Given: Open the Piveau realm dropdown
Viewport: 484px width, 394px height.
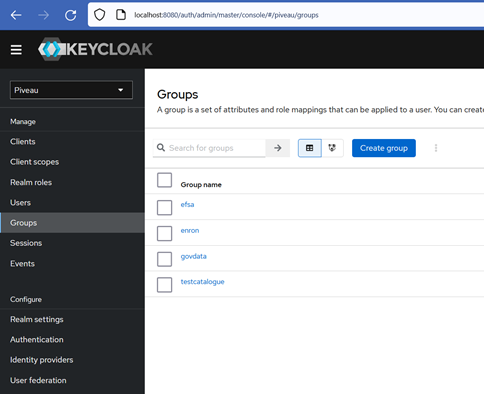Looking at the screenshot, I should pos(71,90).
